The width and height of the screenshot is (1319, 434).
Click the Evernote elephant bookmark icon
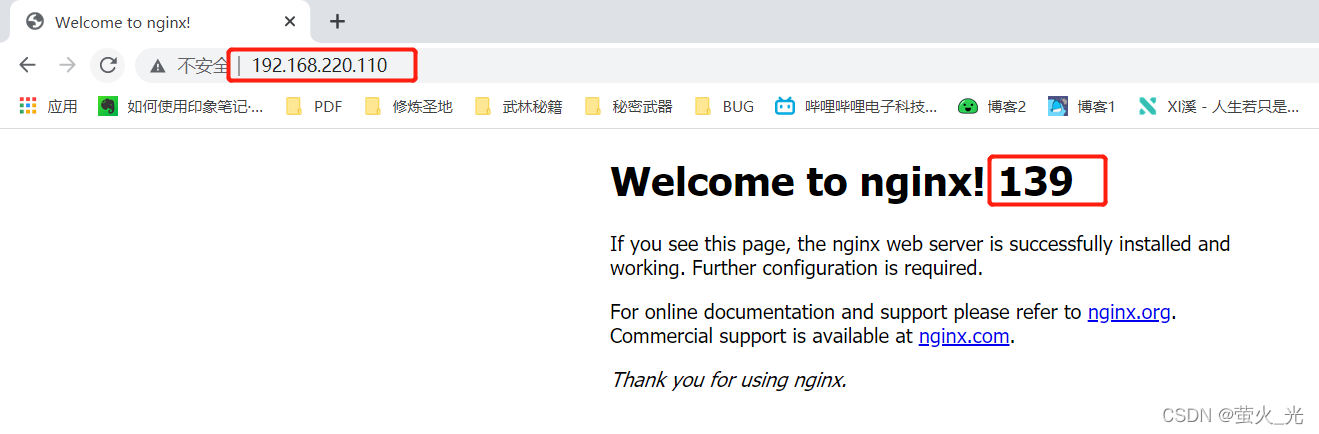(x=107, y=106)
